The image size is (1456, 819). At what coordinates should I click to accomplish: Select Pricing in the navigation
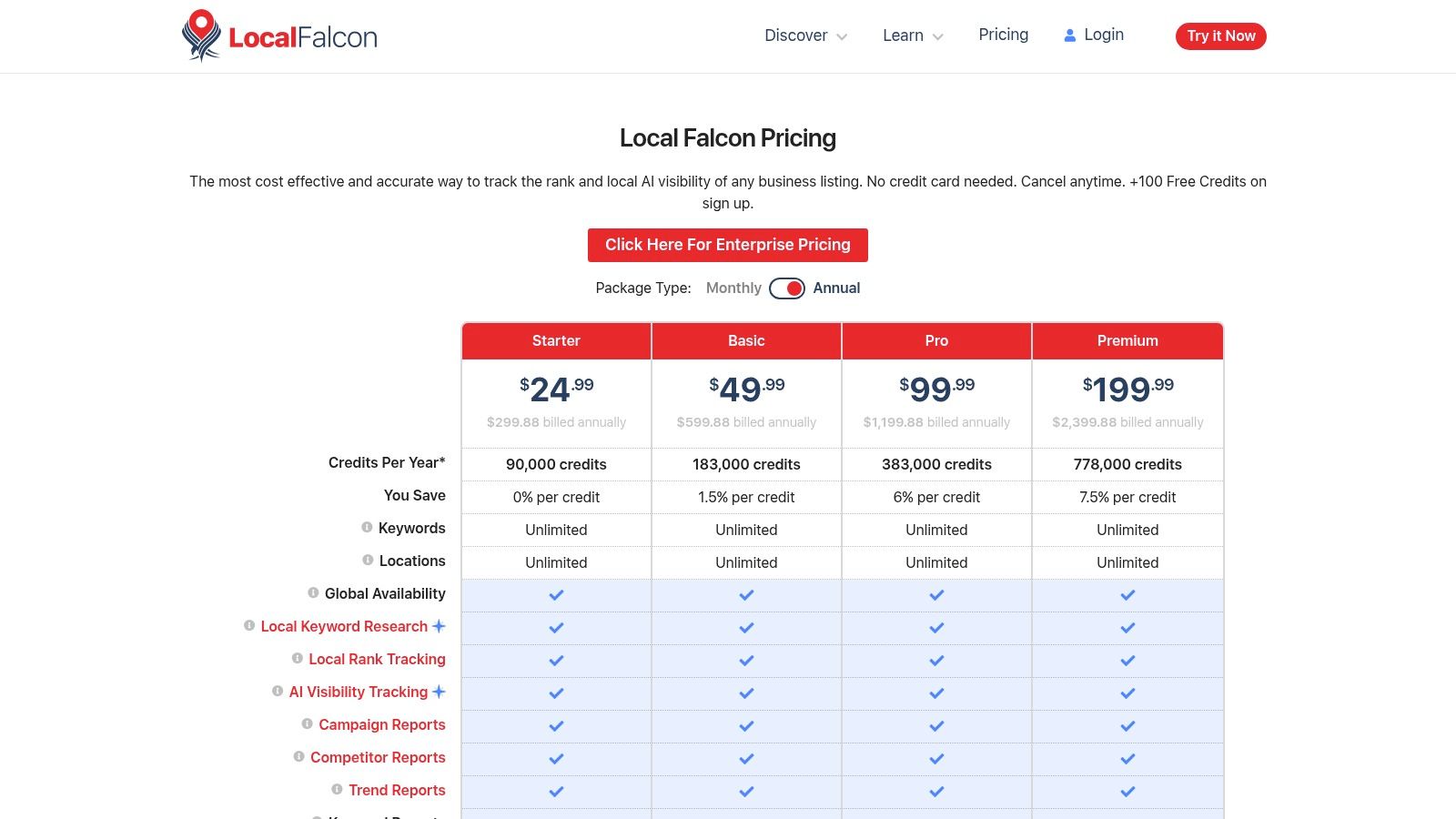(1003, 35)
